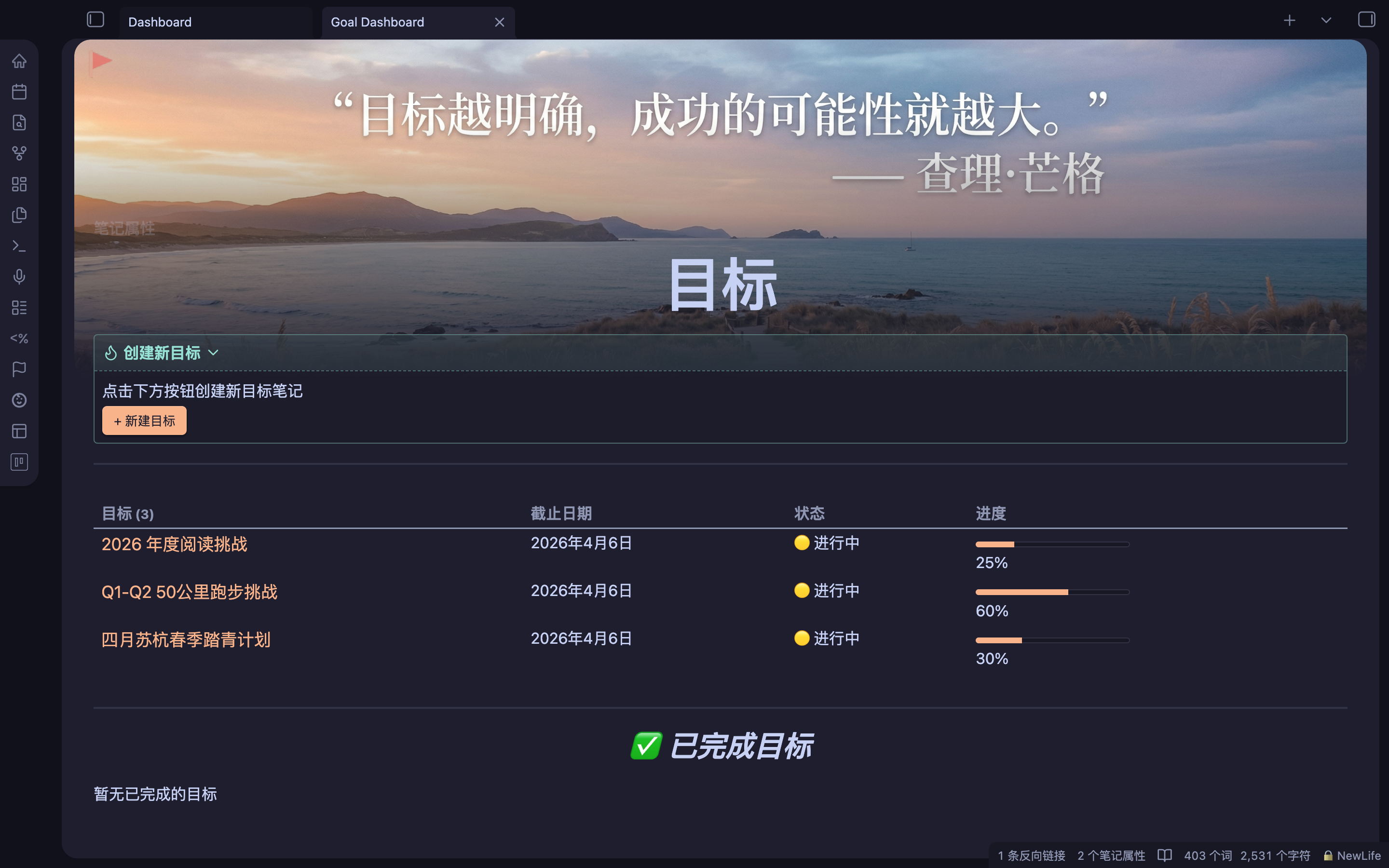Screen dimensions: 1389x868
Task: Click the 进行中 status of Q1-Q2 50公里跑步挑战
Action: 827,590
